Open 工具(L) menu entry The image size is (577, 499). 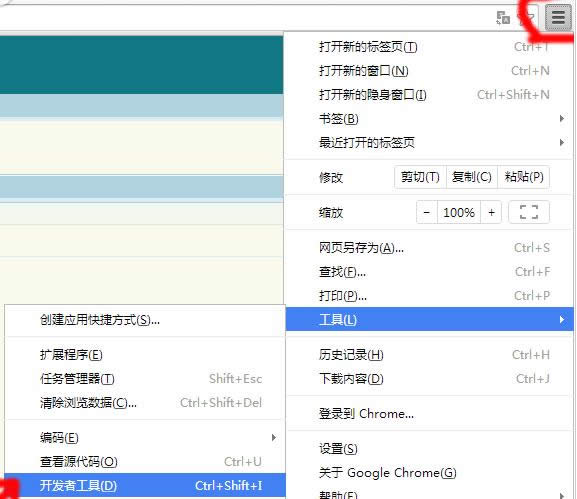point(429,319)
